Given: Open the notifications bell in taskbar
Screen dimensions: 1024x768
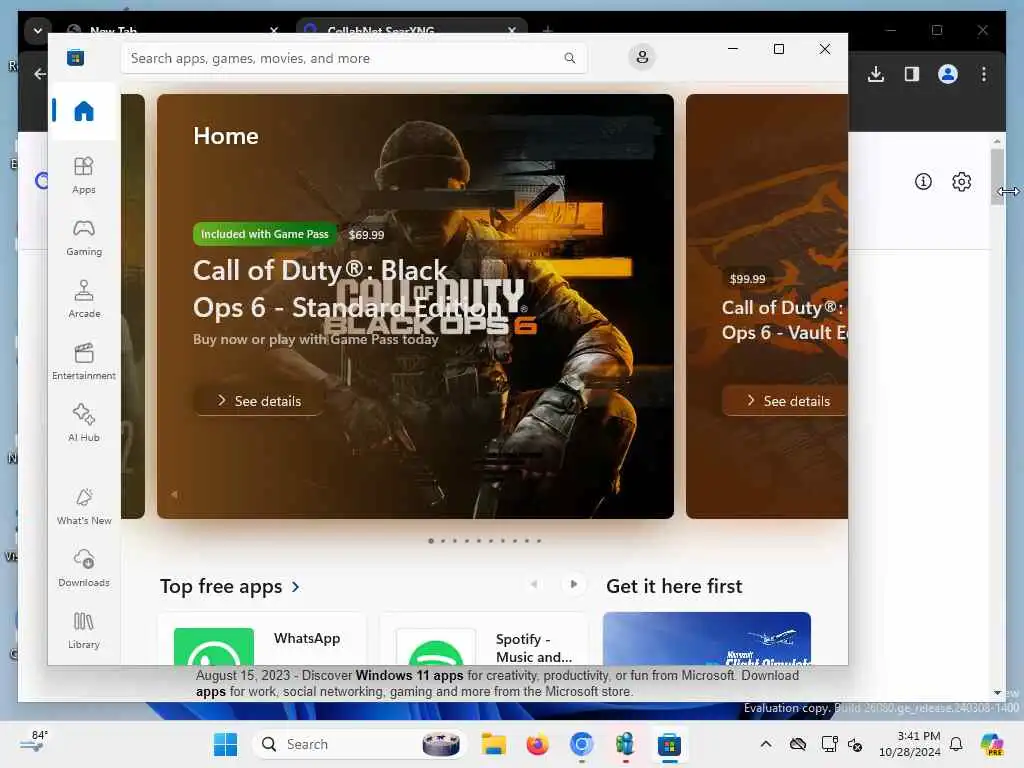Looking at the screenshot, I should (955, 744).
